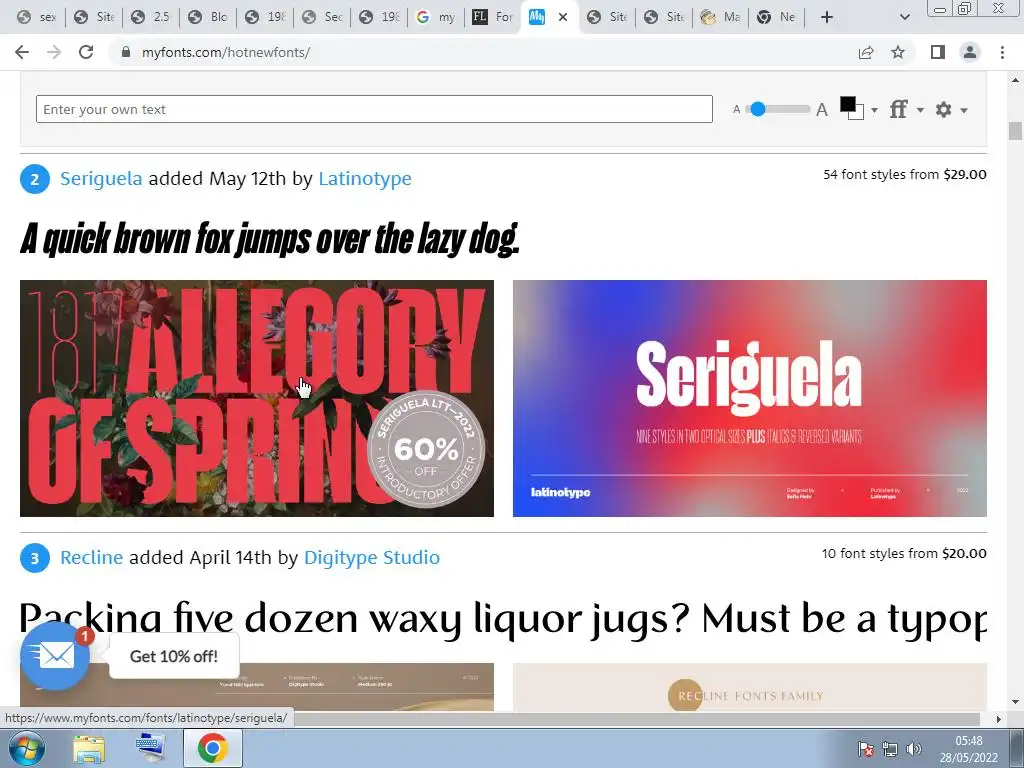Click the horizontal scroll right arrow
Image resolution: width=1024 pixels, height=768 pixels.
tap(999, 719)
